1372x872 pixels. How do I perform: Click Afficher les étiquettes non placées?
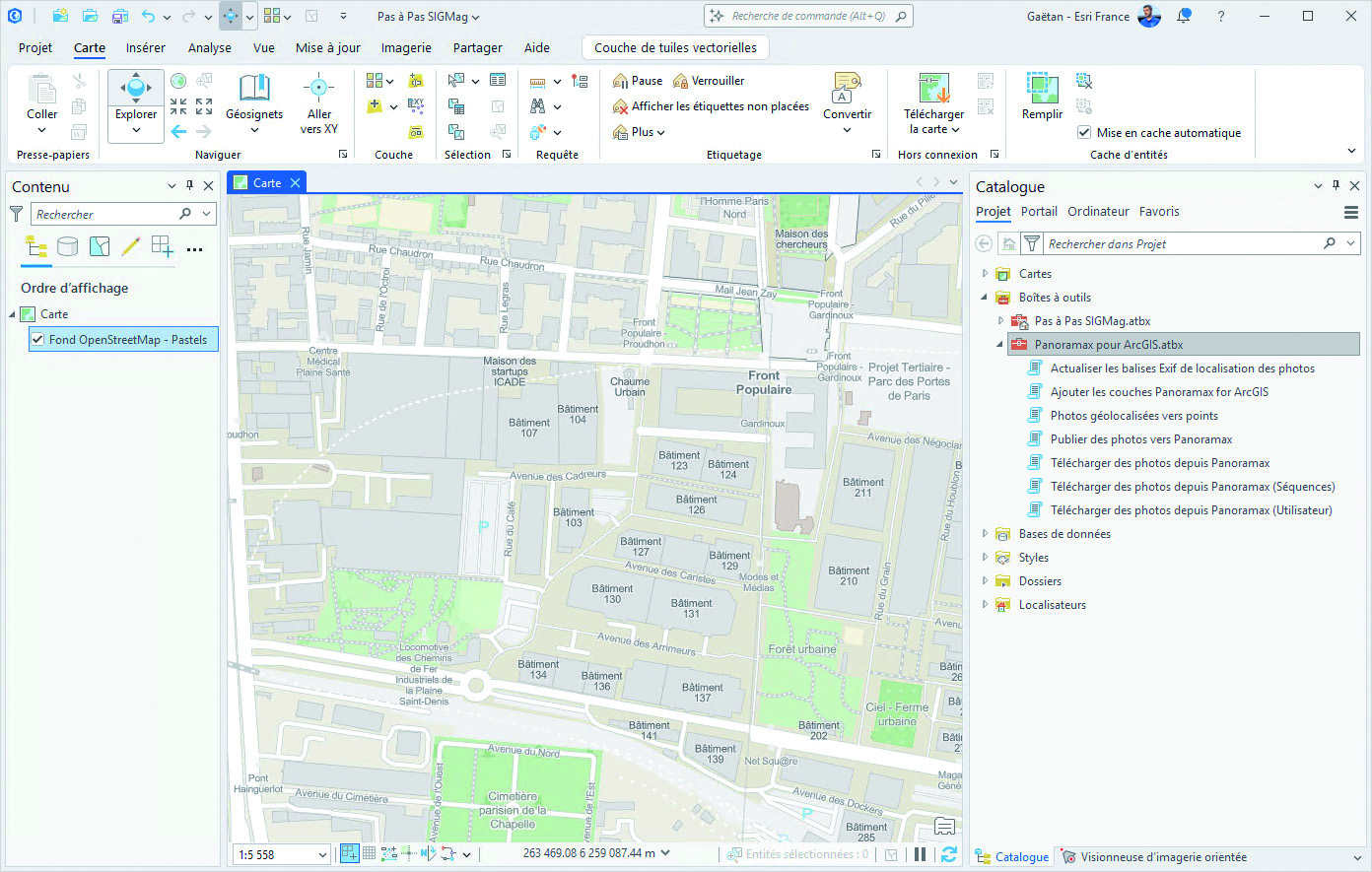(711, 106)
